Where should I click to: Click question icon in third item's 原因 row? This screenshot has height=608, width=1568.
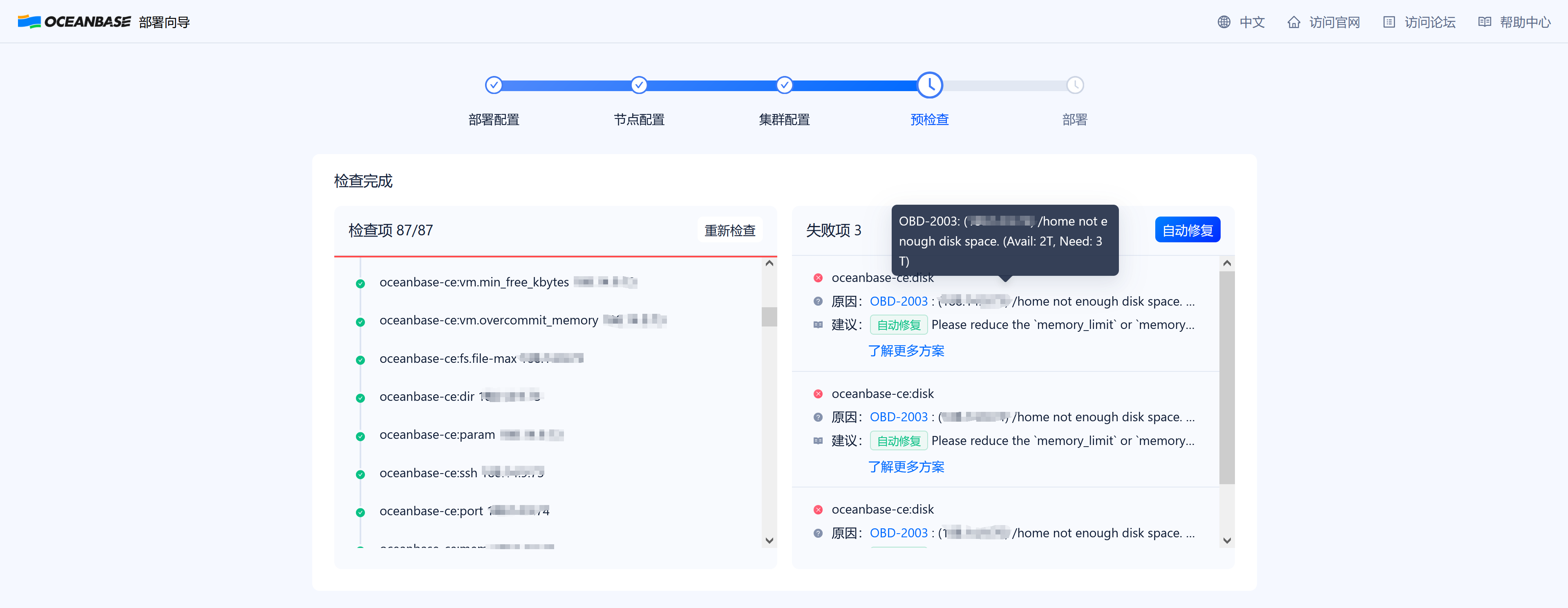(818, 533)
